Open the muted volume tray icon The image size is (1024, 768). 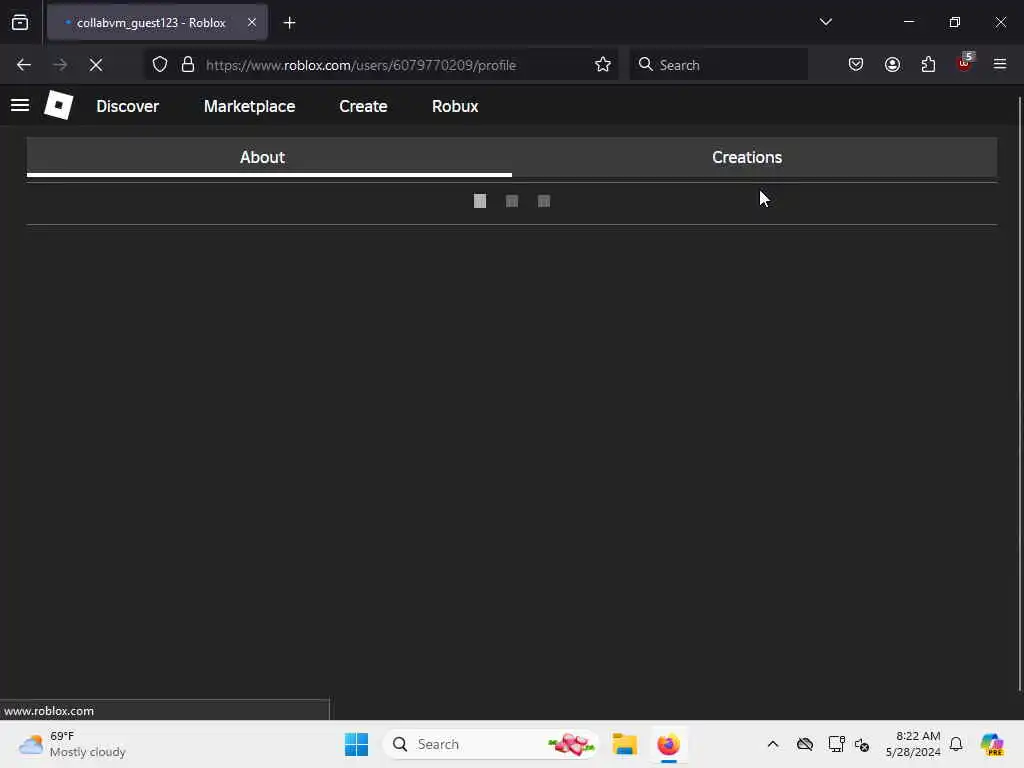[x=862, y=744]
